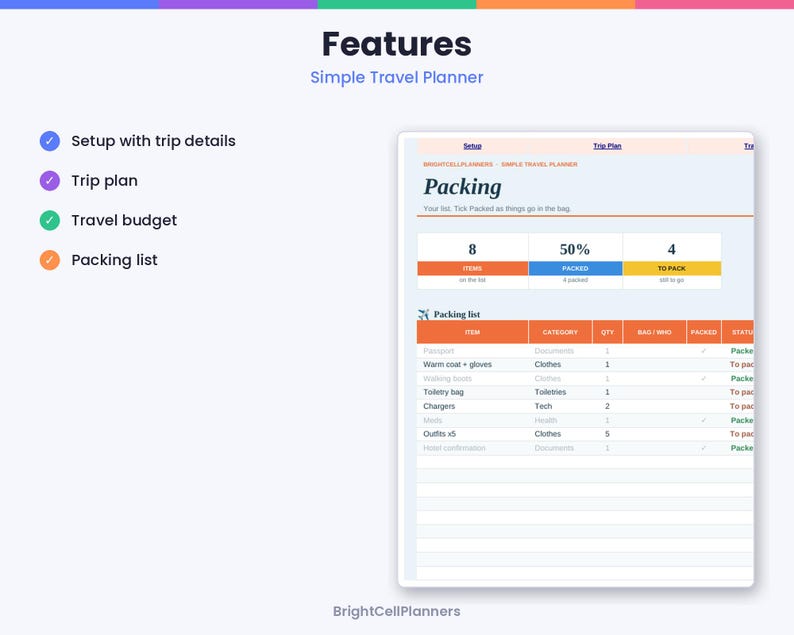Image resolution: width=794 pixels, height=635 pixels.
Task: Click the Travel budget feature text
Action: point(124,220)
